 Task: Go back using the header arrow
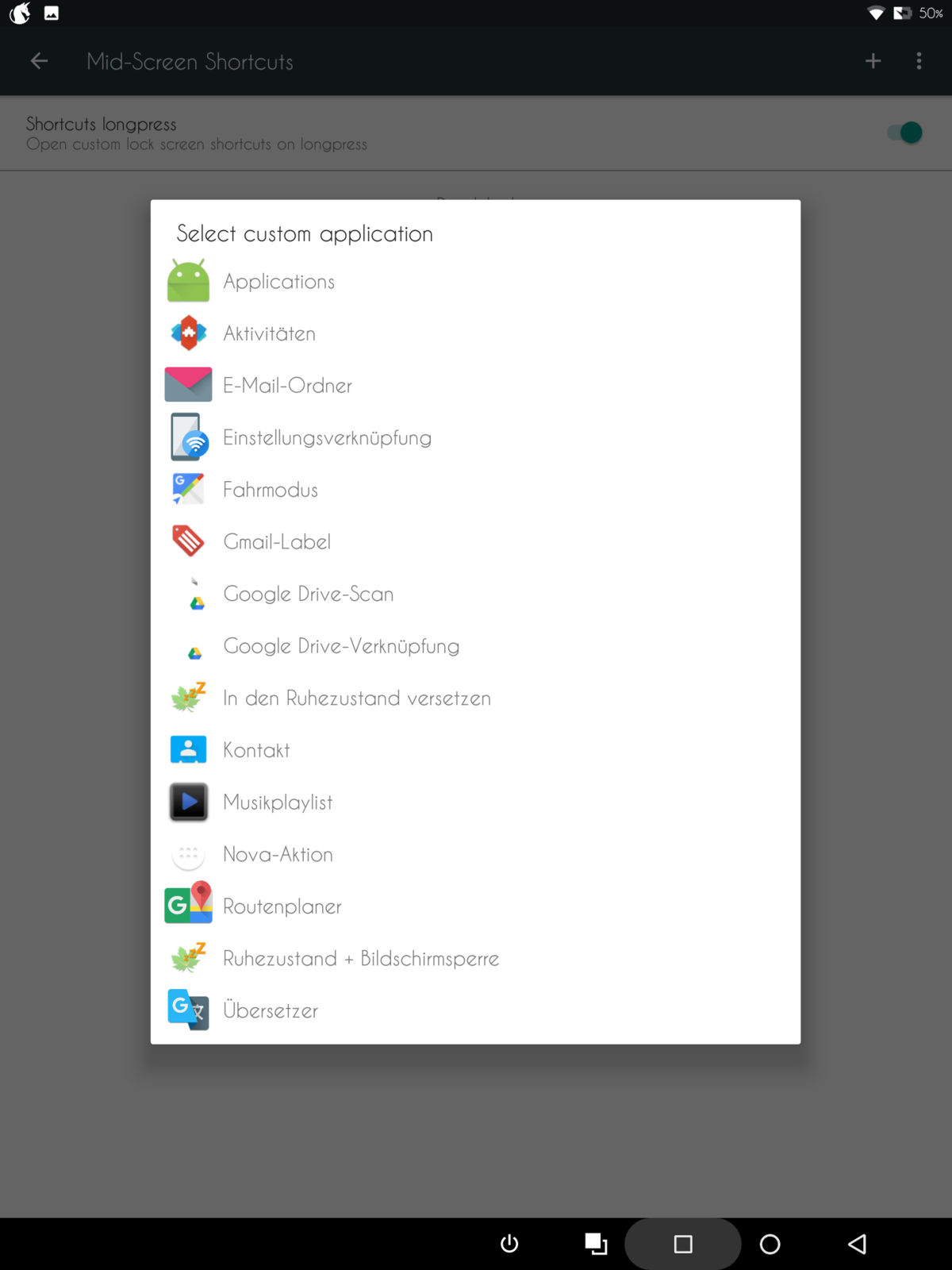[39, 61]
